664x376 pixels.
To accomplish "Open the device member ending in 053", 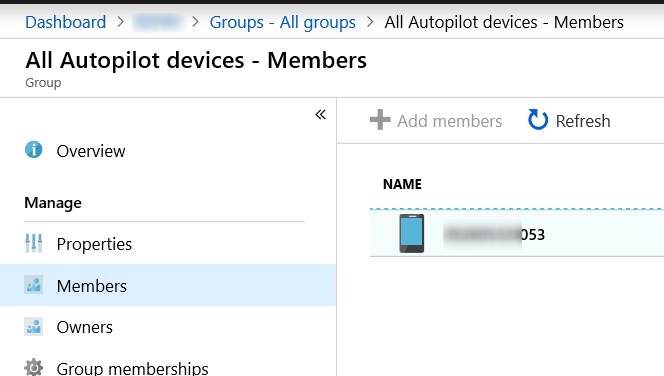I will click(494, 234).
